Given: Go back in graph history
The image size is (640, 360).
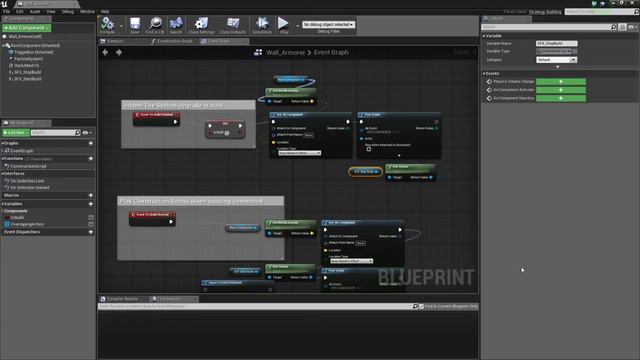Looking at the screenshot, I should pos(105,52).
